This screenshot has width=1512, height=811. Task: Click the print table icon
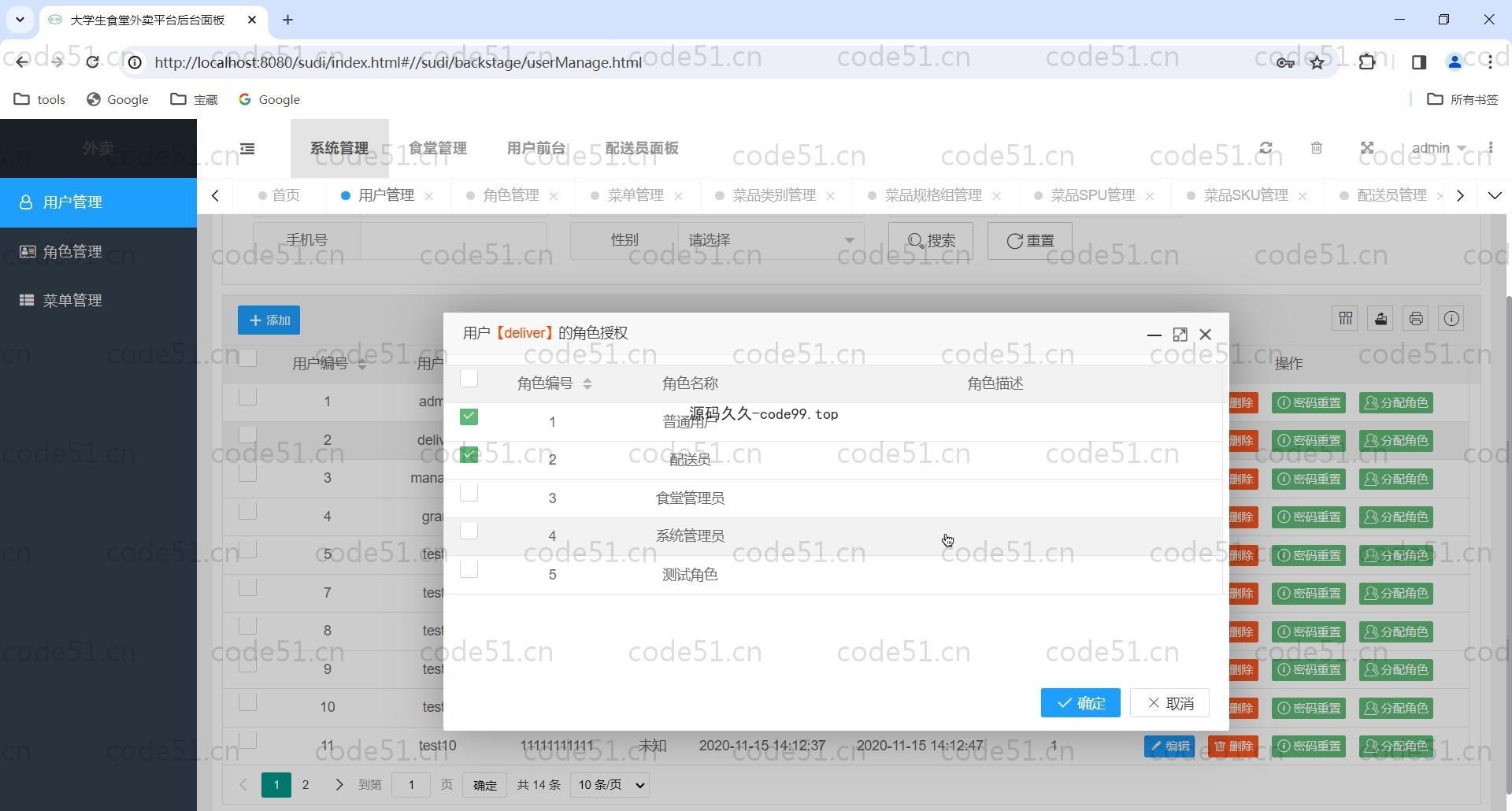coord(1416,318)
